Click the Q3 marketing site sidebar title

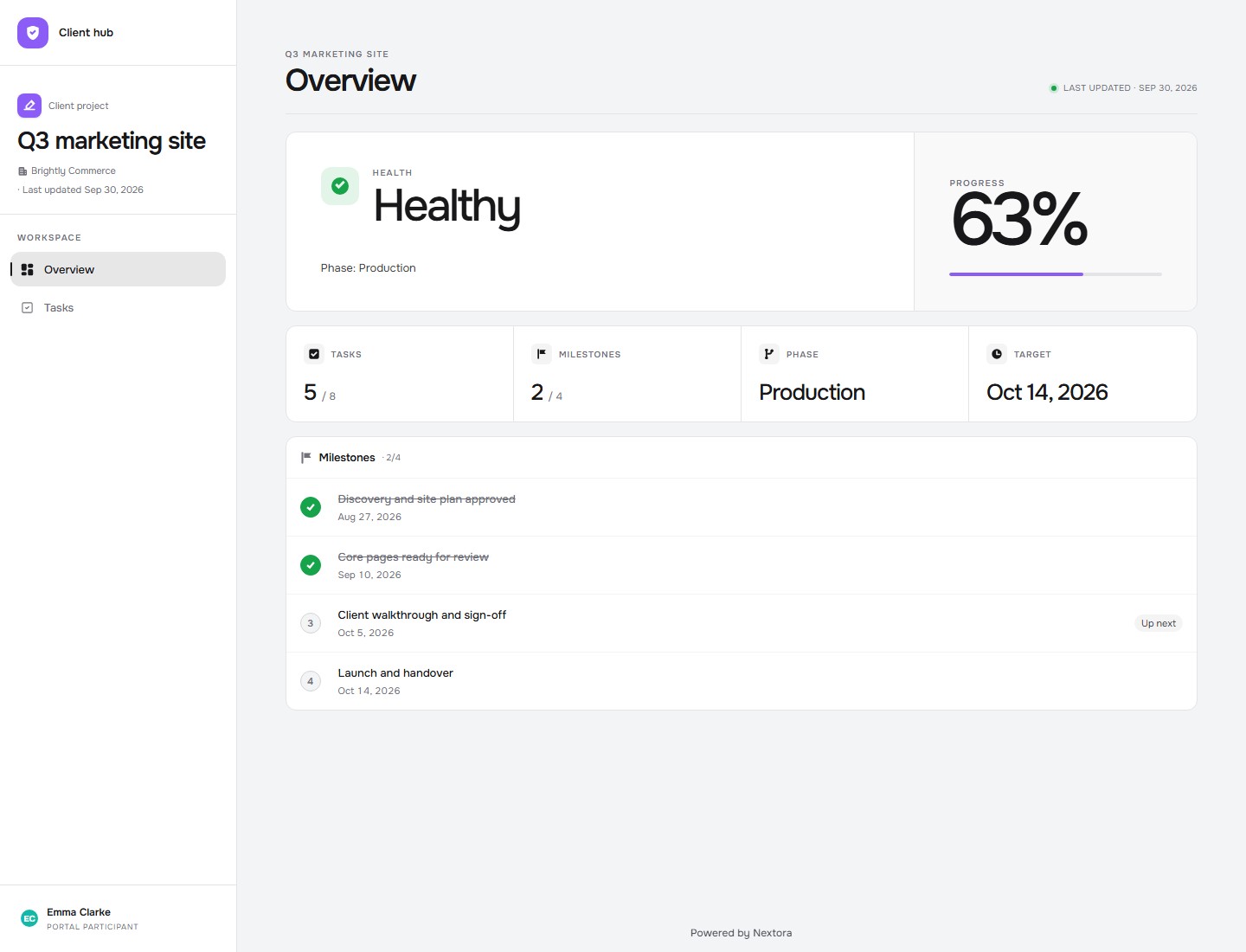pyautogui.click(x=112, y=141)
